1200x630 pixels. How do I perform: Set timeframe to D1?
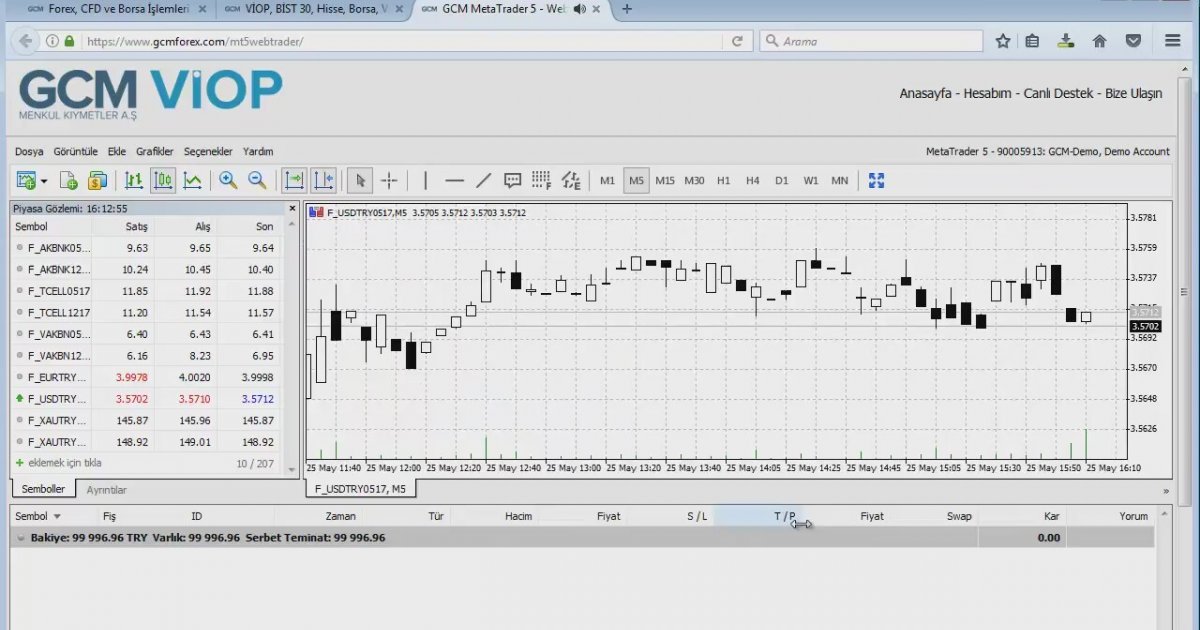[782, 181]
